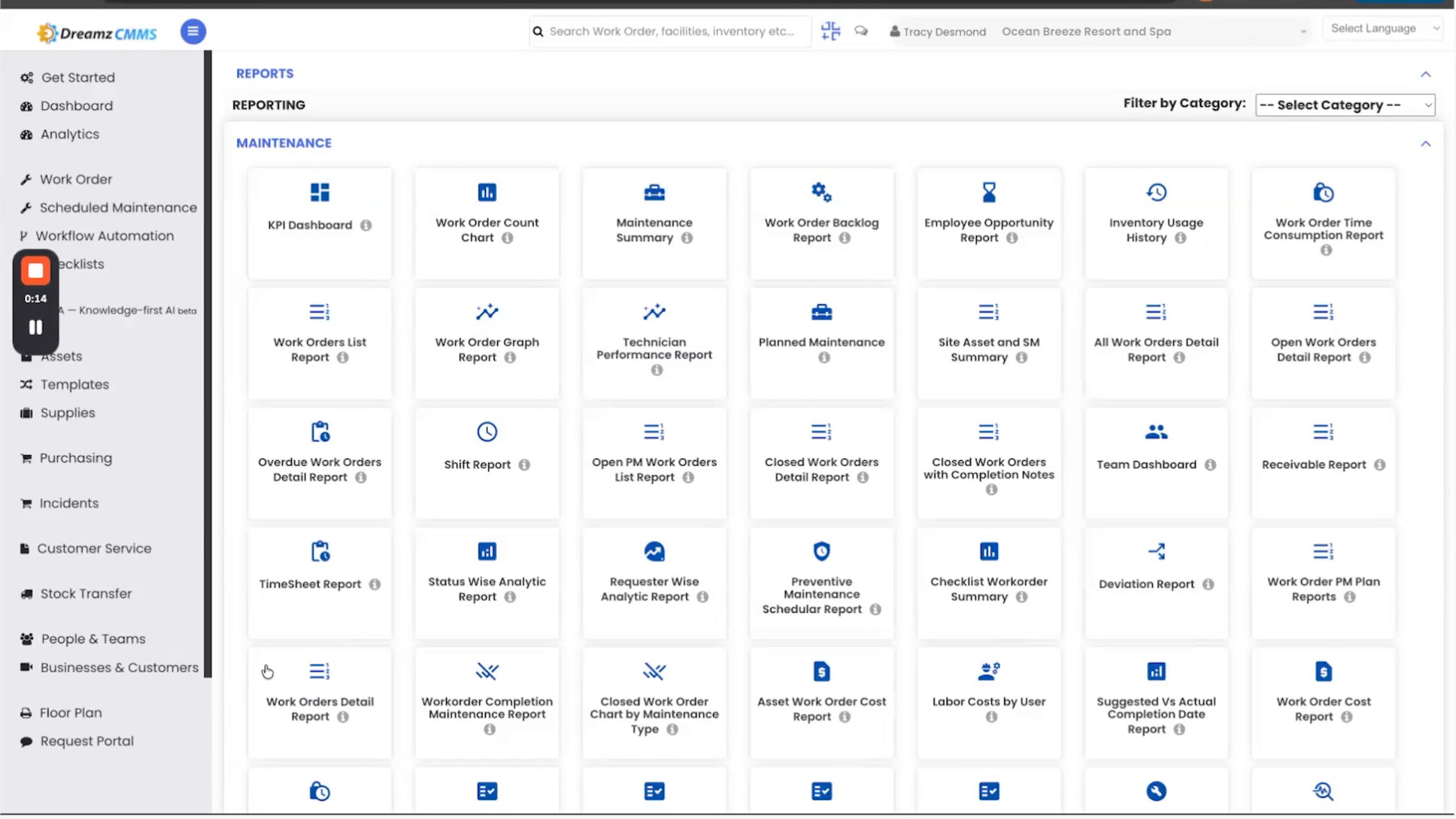
Task: Open Stock Transfer in sidebar
Action: [86, 593]
